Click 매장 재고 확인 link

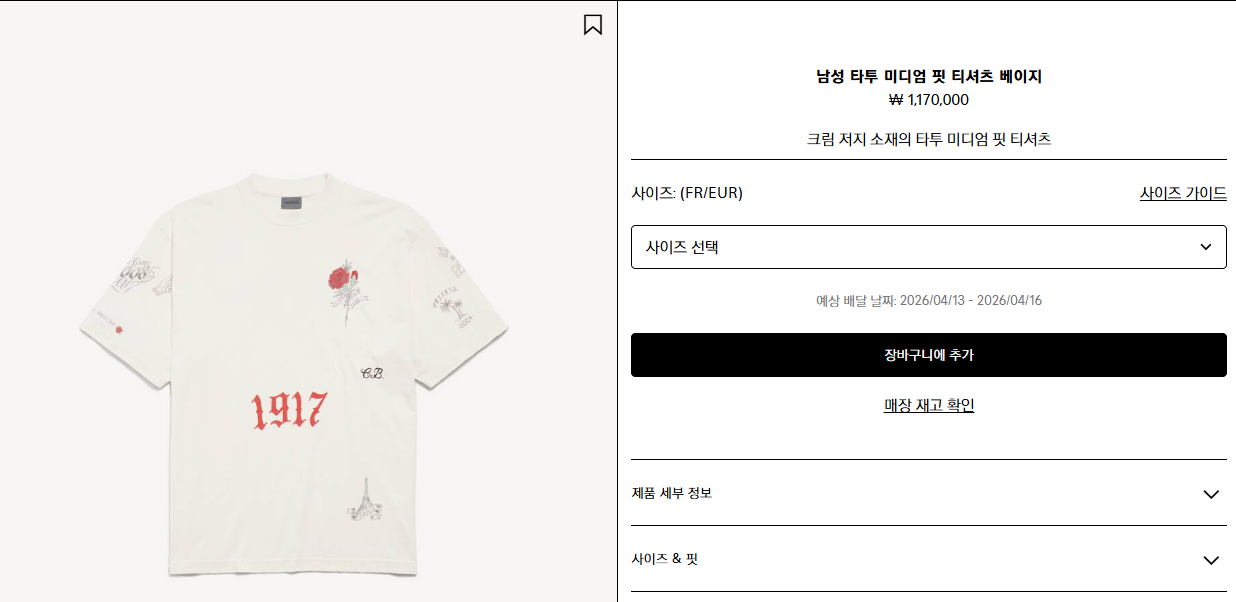pos(929,405)
